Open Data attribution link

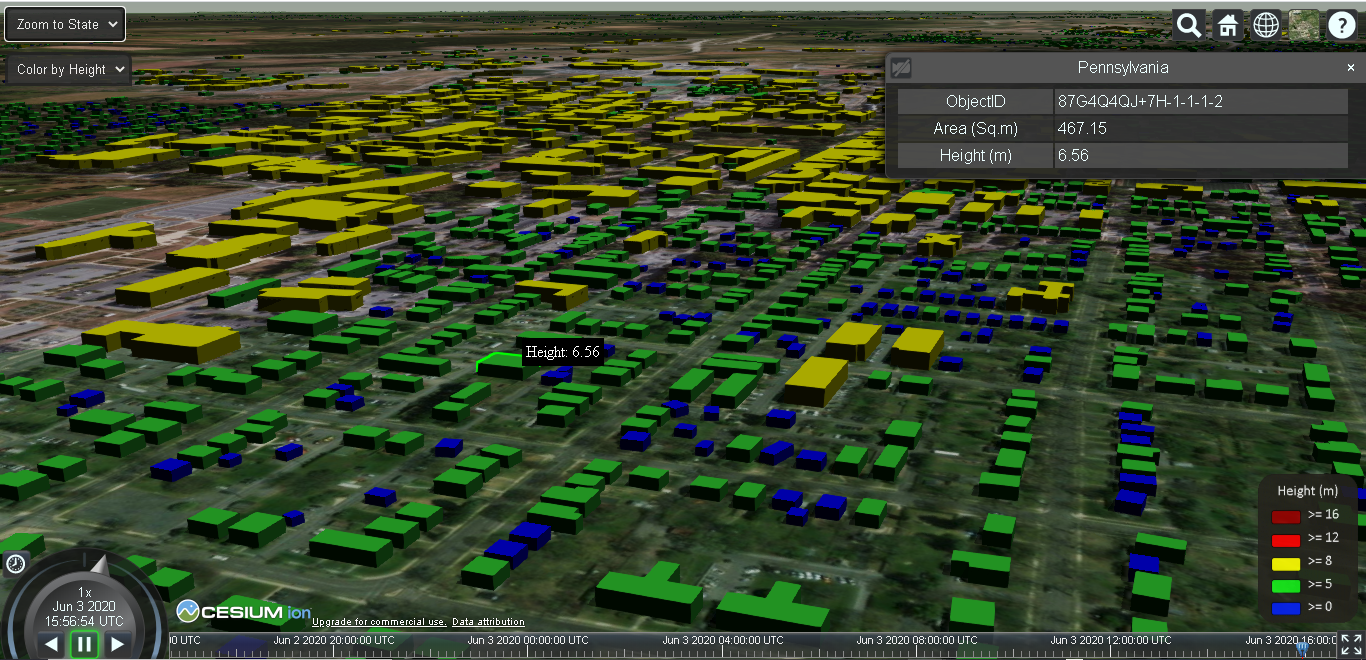[488, 622]
